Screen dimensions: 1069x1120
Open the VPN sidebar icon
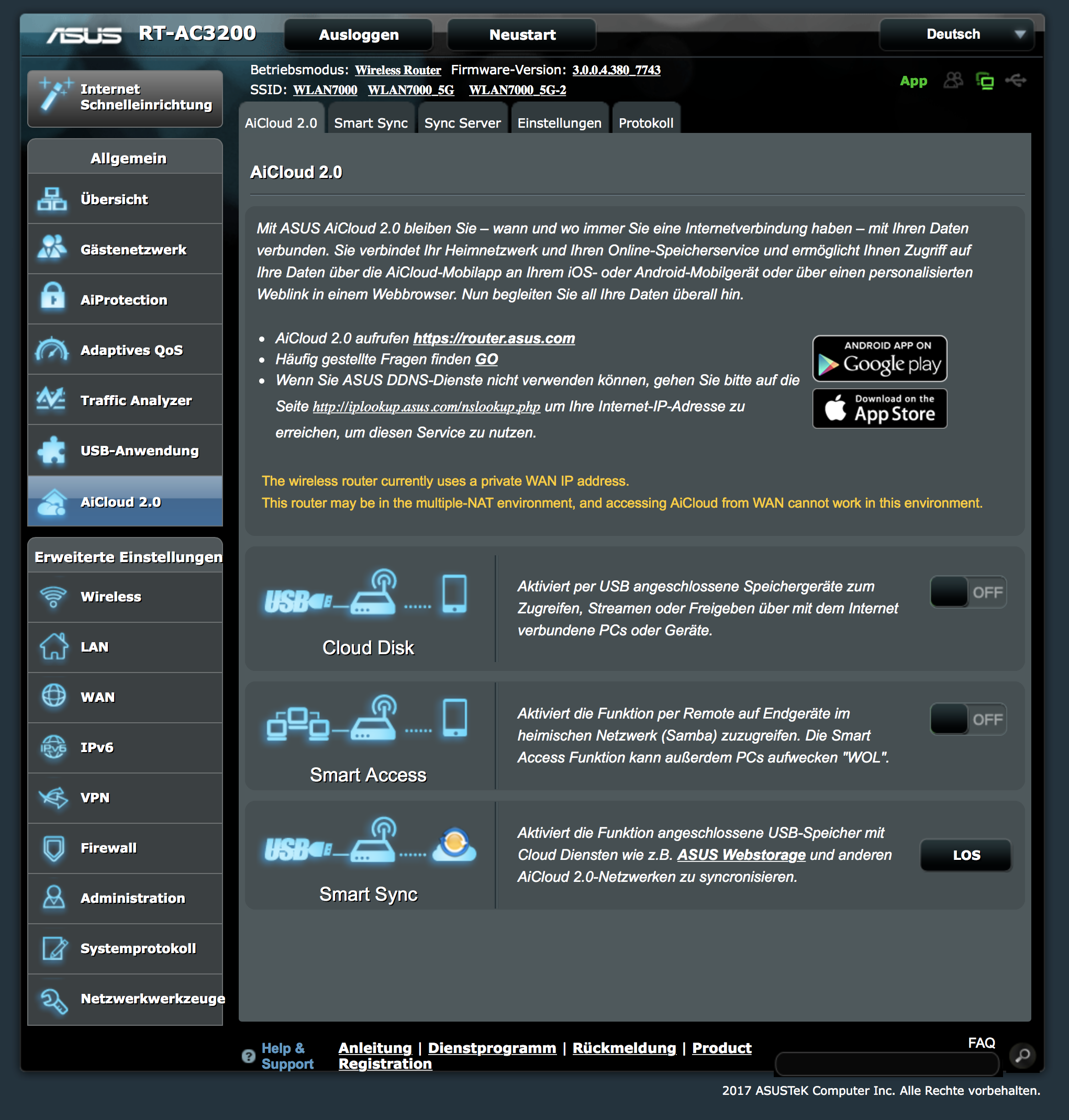pyautogui.click(x=53, y=798)
